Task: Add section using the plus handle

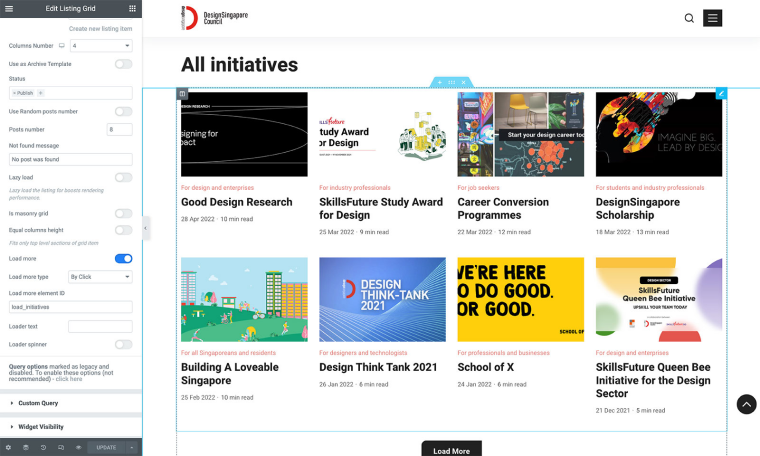Action: [440, 82]
